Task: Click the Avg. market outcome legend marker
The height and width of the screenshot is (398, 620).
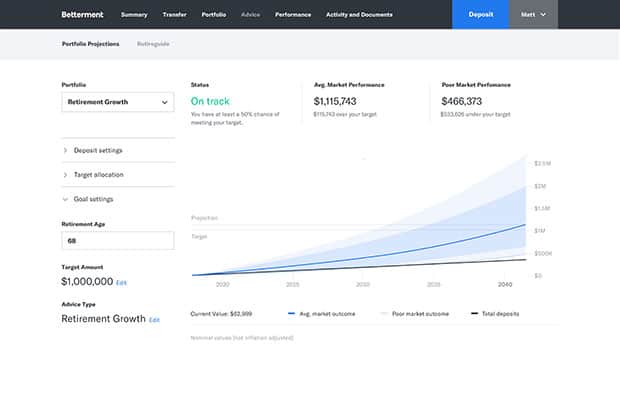Action: pos(291,313)
